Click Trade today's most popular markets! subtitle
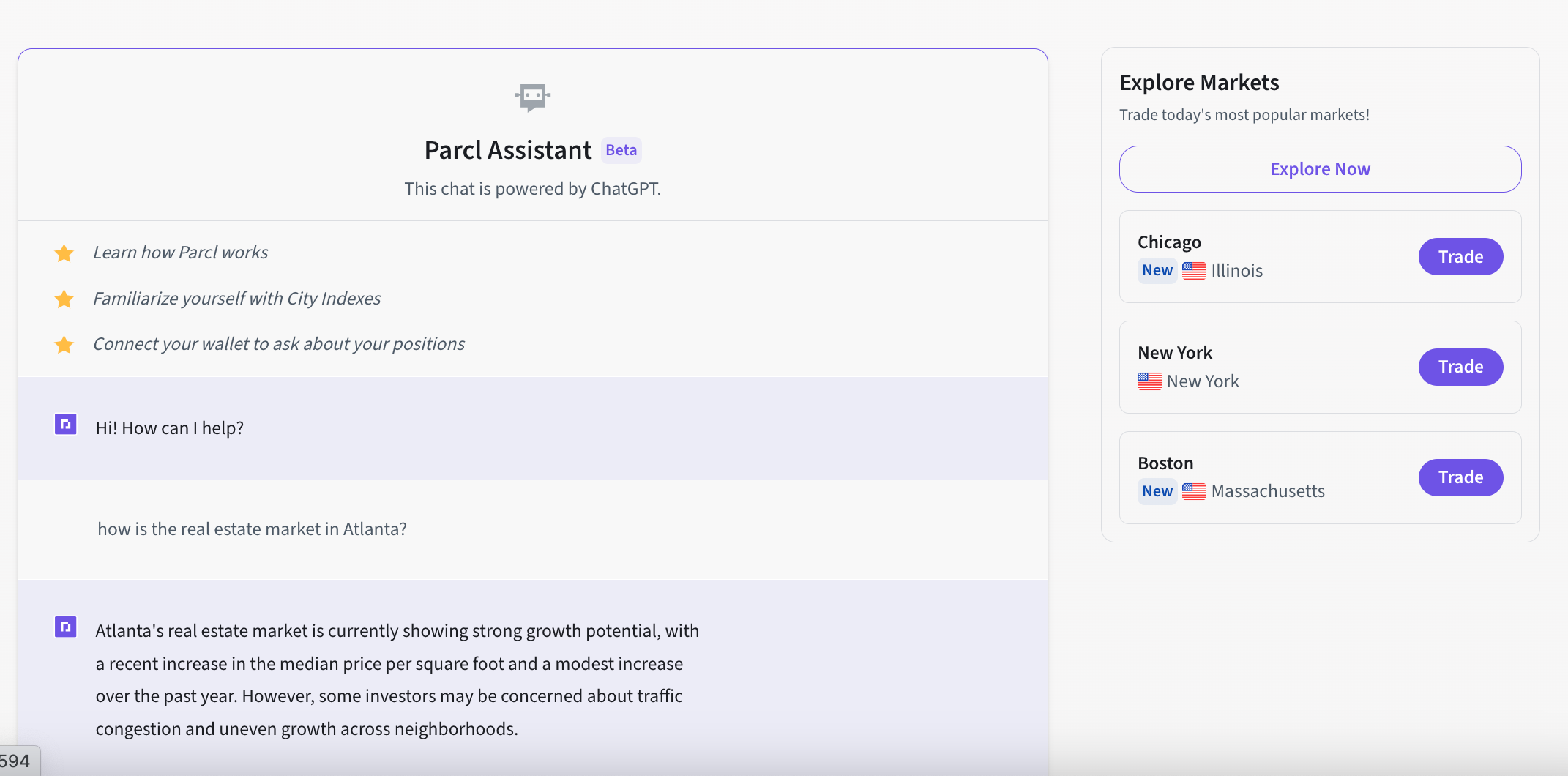Viewport: 1568px width, 776px height. point(1244,115)
